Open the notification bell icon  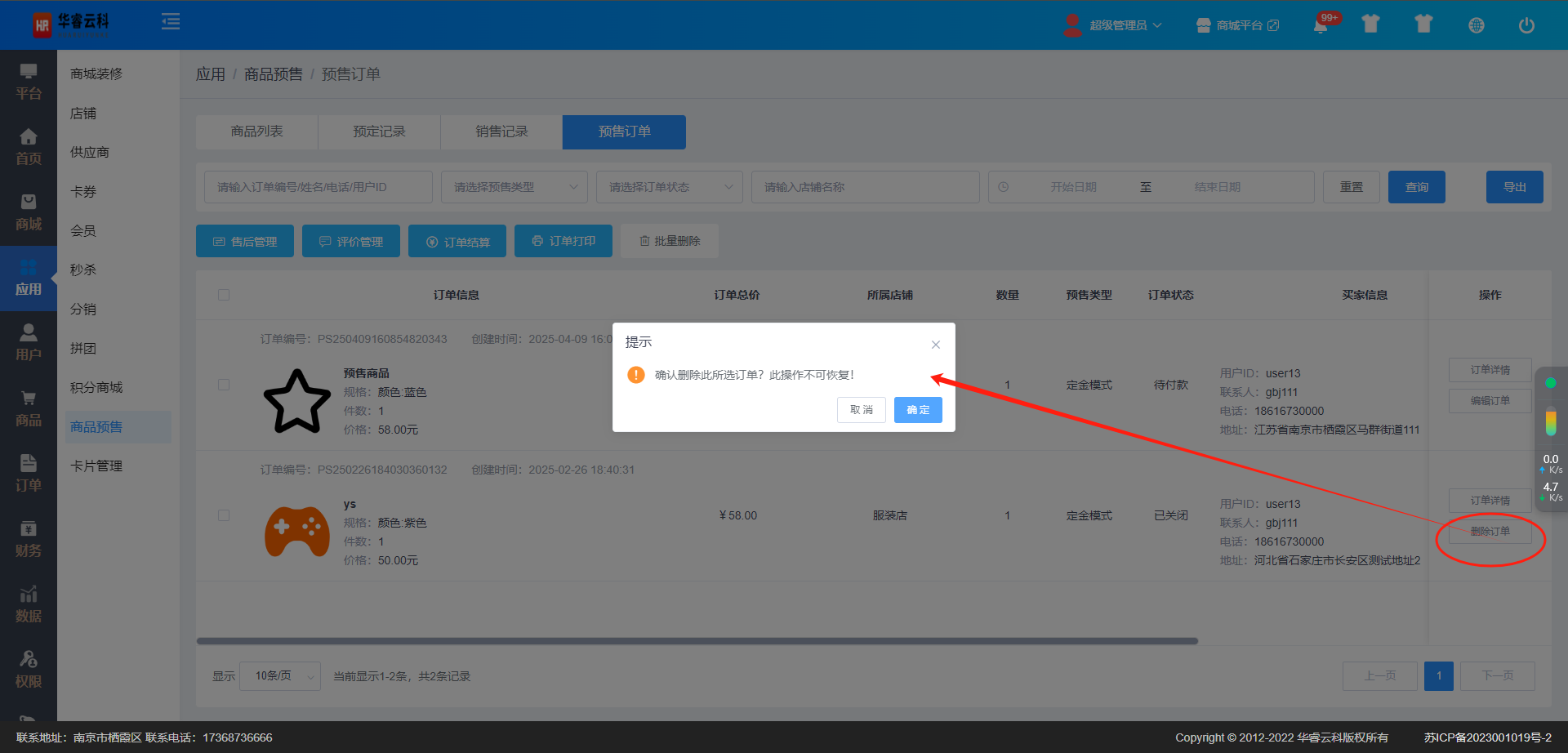(x=1320, y=25)
